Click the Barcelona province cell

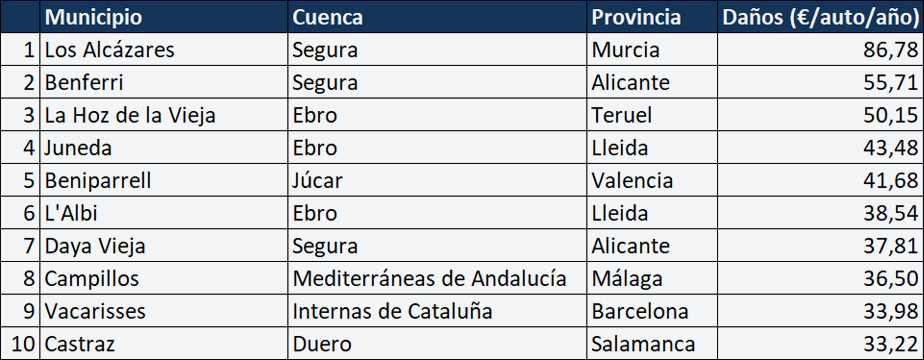click(652, 311)
